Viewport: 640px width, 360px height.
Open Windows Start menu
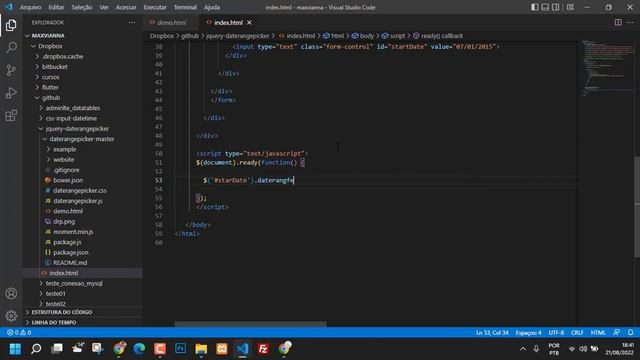tap(15, 349)
